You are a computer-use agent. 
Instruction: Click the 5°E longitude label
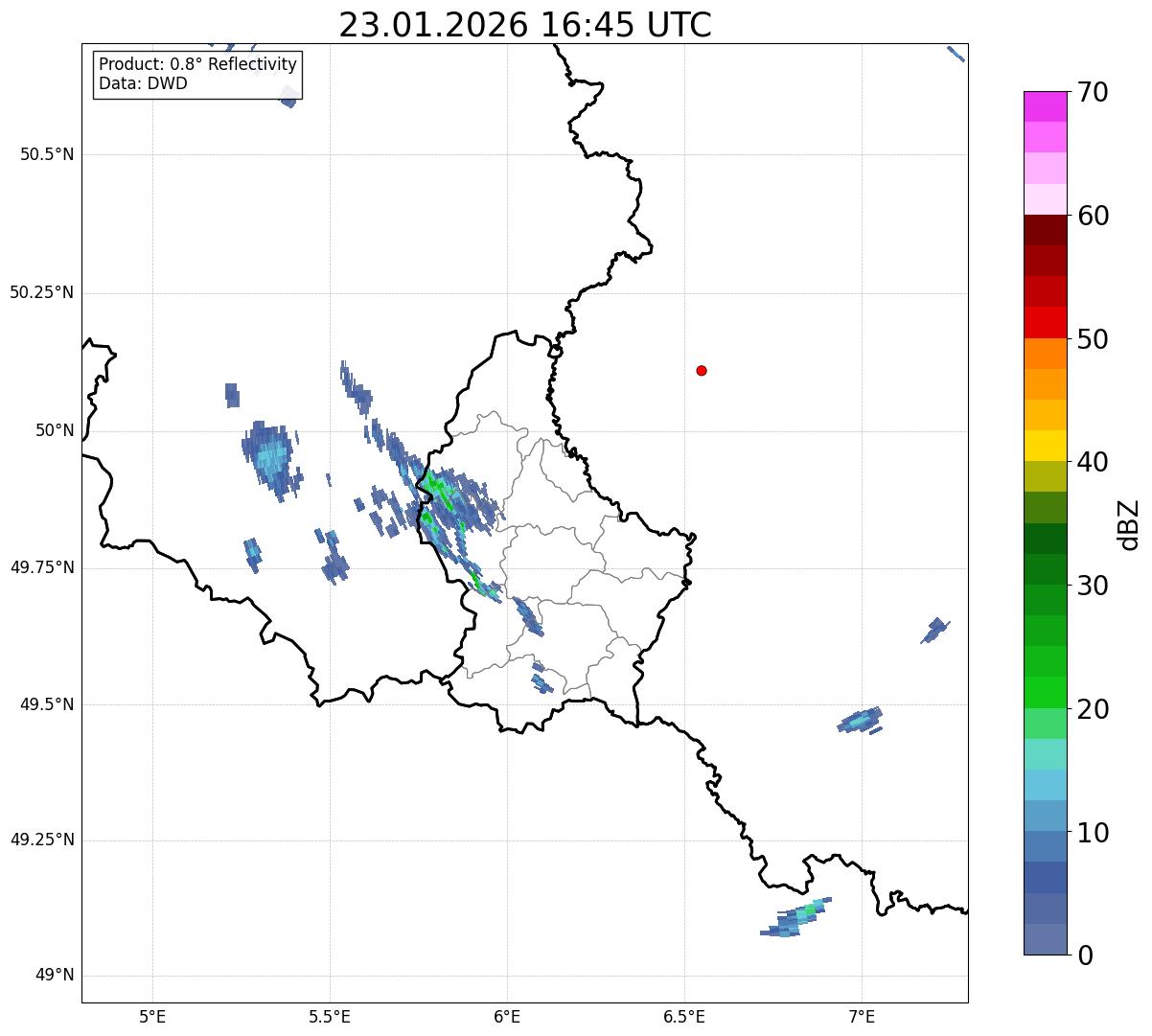pyautogui.click(x=152, y=1016)
